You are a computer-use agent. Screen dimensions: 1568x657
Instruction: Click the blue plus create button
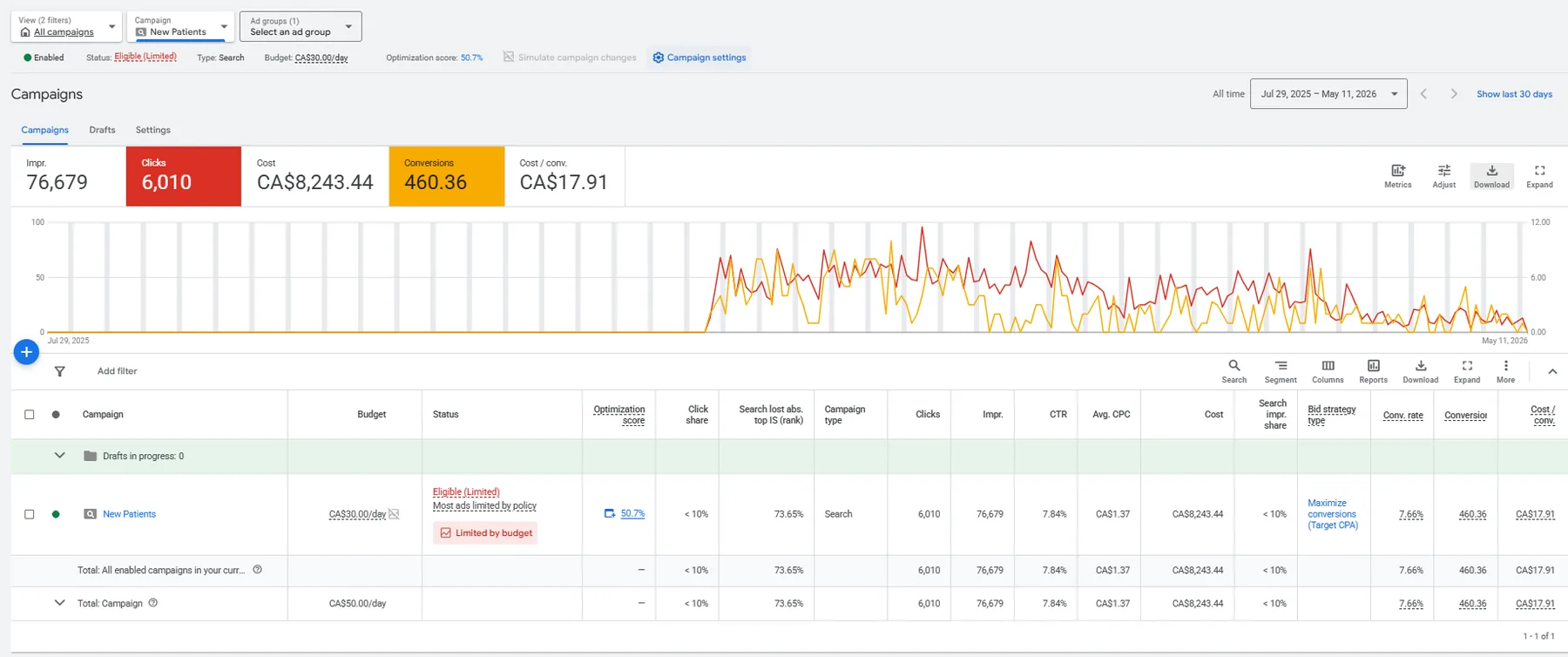click(x=26, y=352)
